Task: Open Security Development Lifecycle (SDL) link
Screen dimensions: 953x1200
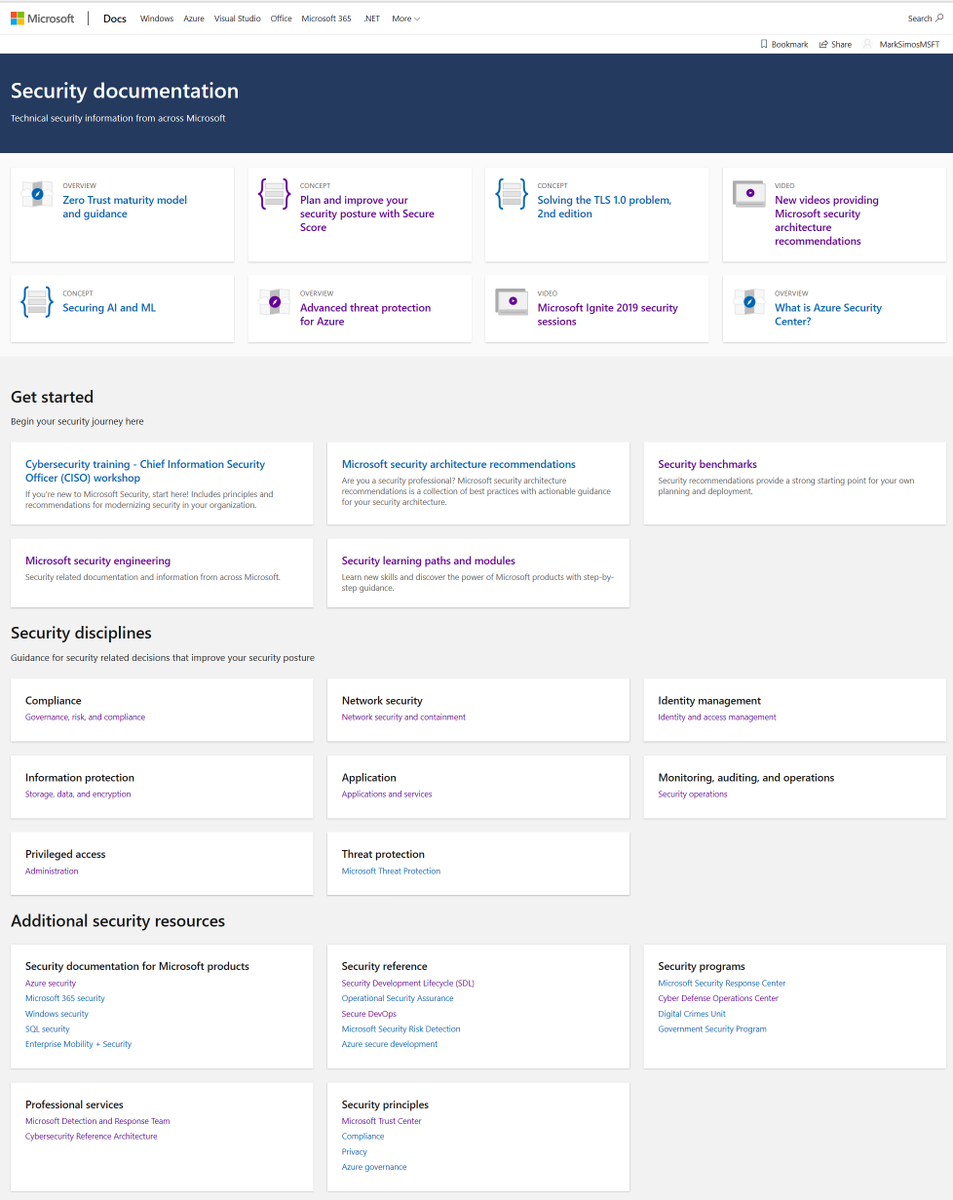Action: [408, 983]
